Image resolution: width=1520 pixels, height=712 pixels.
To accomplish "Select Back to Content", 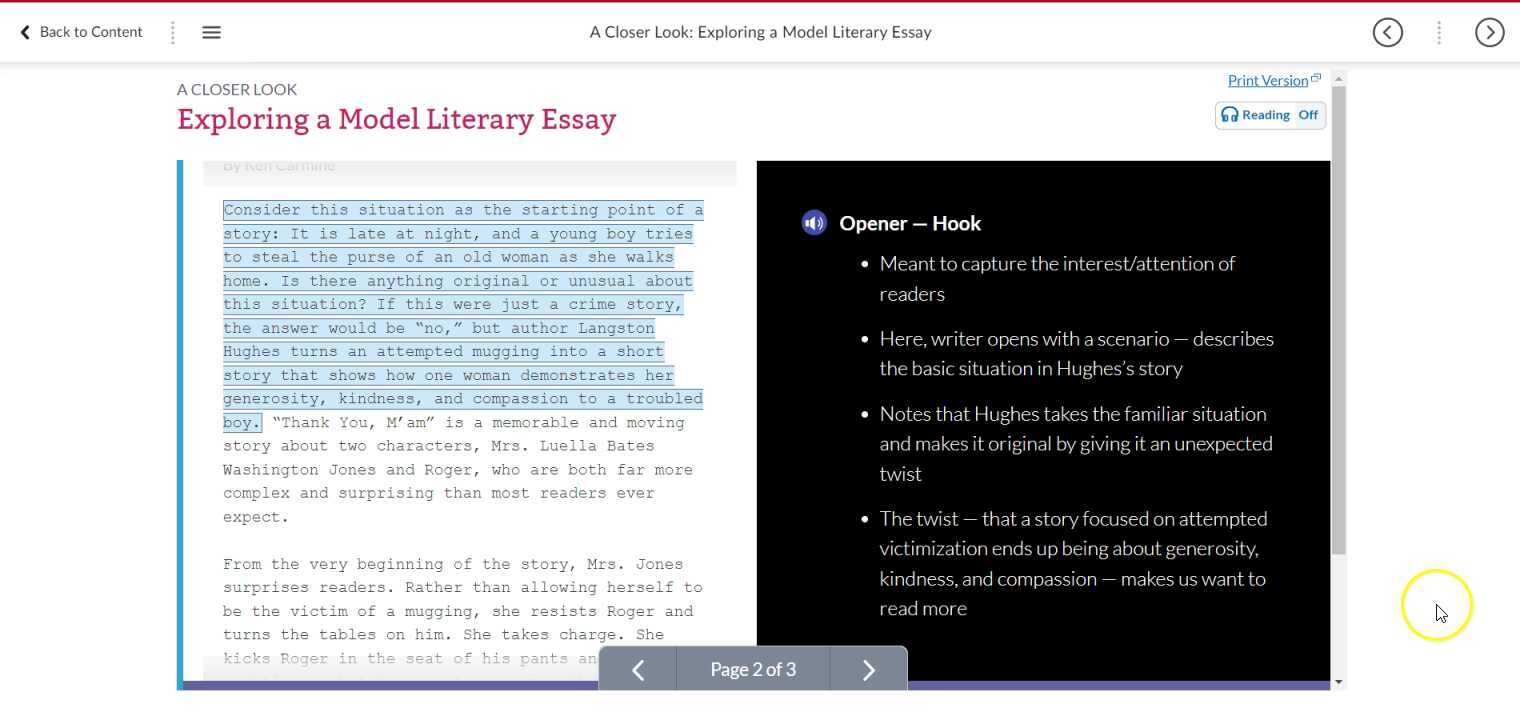I will click(90, 31).
